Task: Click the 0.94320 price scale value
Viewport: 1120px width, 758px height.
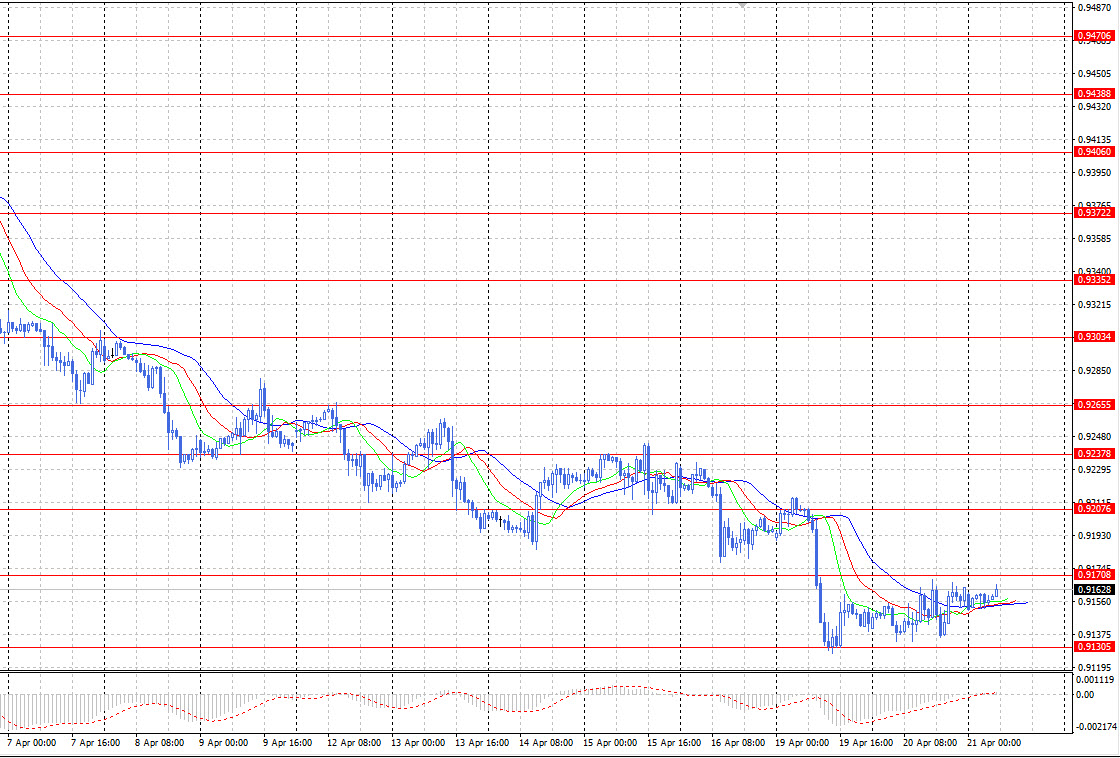Action: [1094, 106]
